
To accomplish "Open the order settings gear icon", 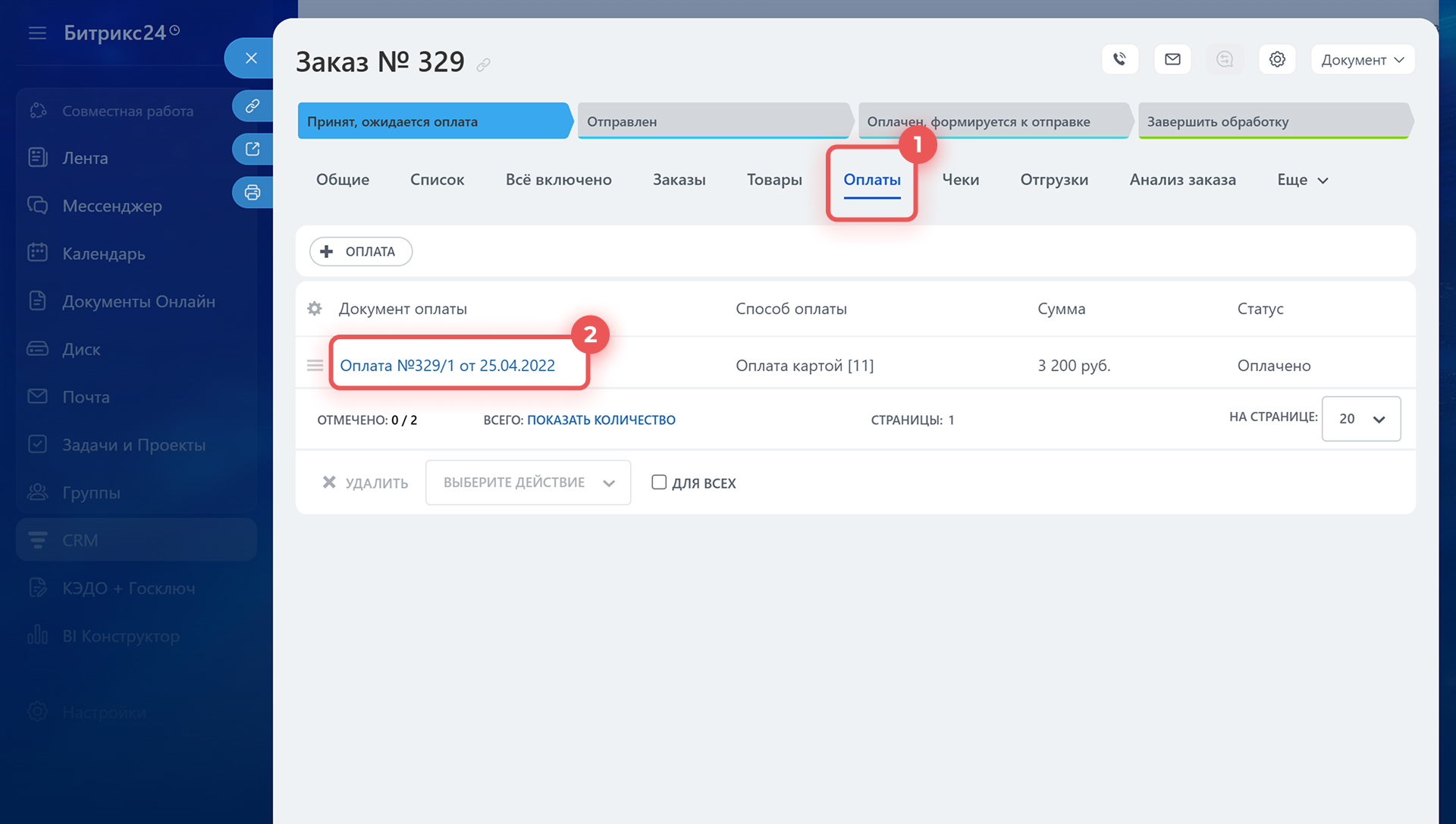I will [x=1277, y=59].
